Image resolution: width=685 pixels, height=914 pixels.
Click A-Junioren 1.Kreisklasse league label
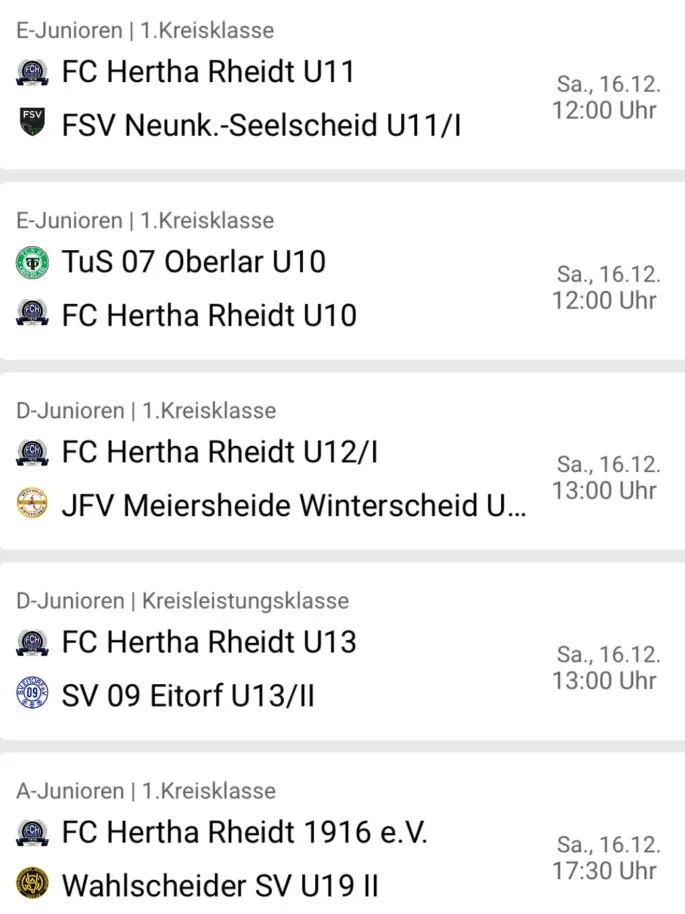point(146,791)
